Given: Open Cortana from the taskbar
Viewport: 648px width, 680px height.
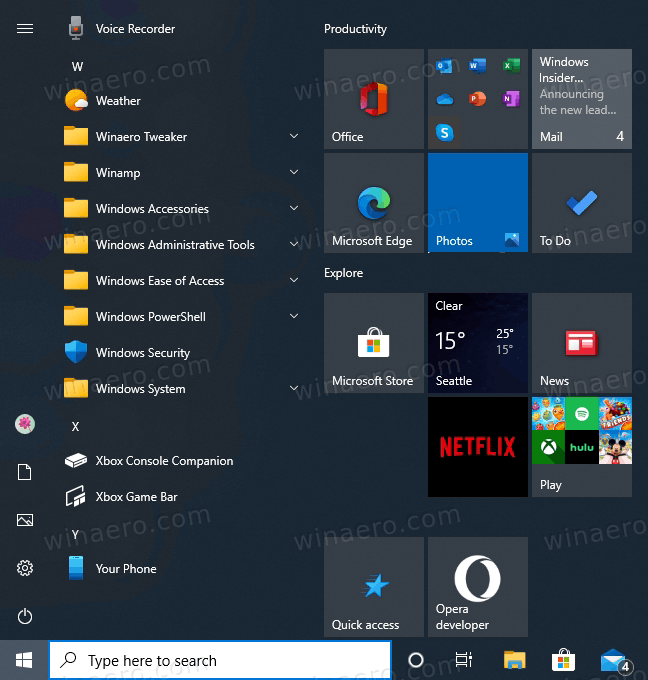Looking at the screenshot, I should pos(416,660).
